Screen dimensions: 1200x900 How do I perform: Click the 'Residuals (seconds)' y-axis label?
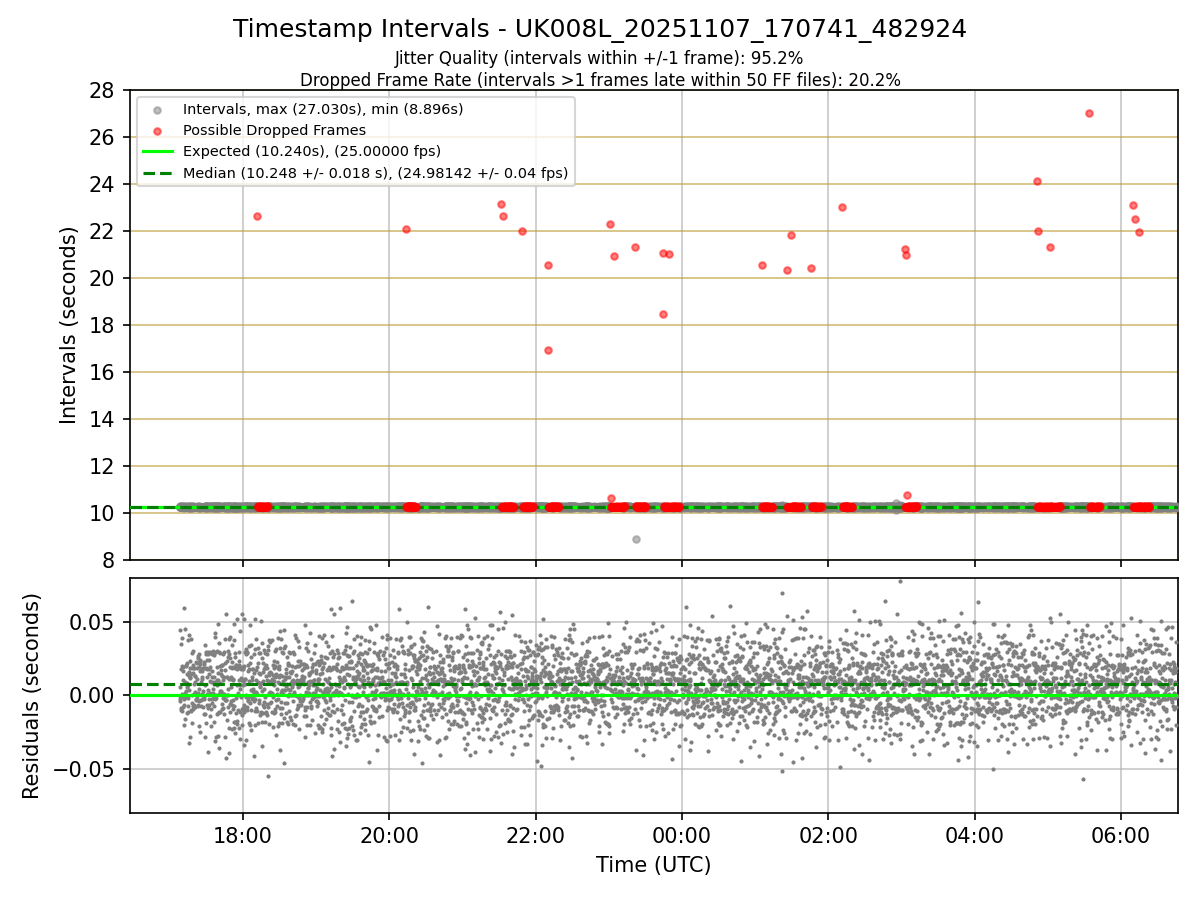pos(32,696)
